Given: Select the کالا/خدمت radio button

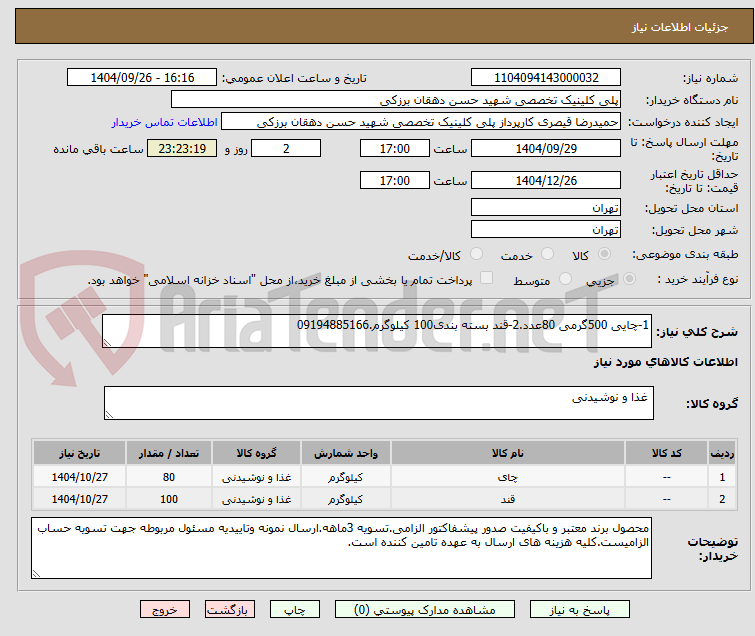Looking at the screenshot, I should point(476,254).
